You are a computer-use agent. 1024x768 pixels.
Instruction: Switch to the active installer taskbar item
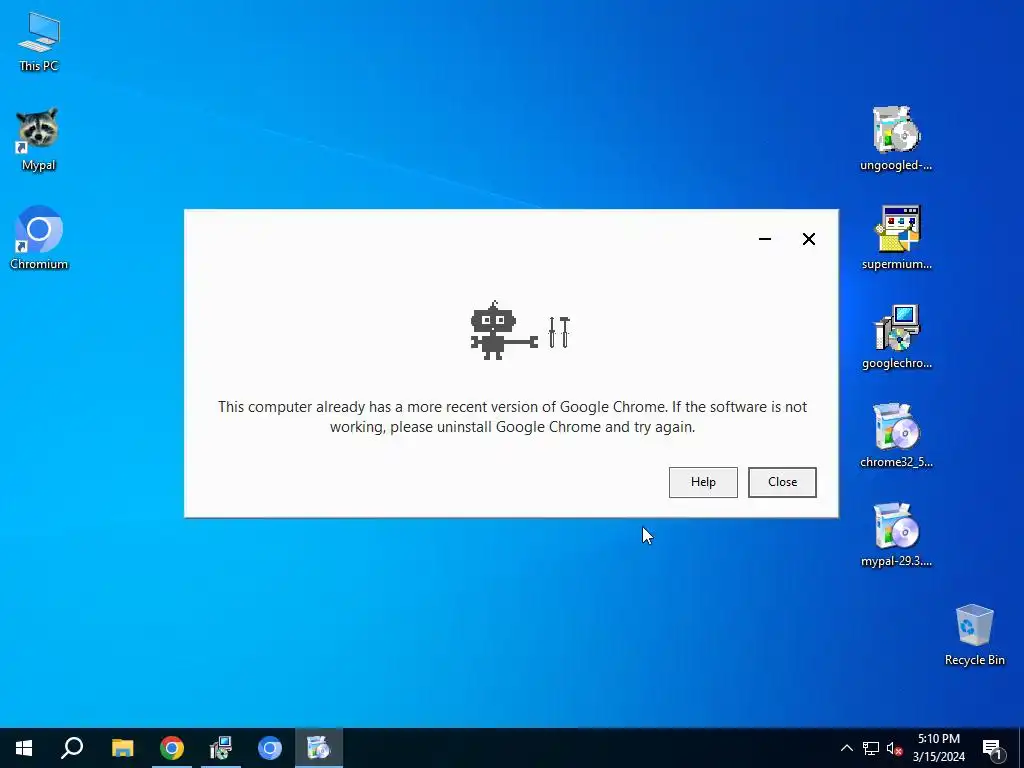319,748
